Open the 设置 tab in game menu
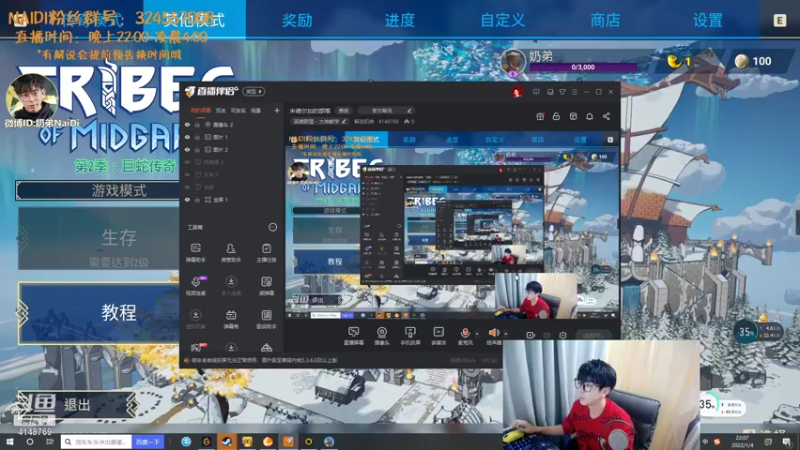 pos(708,20)
